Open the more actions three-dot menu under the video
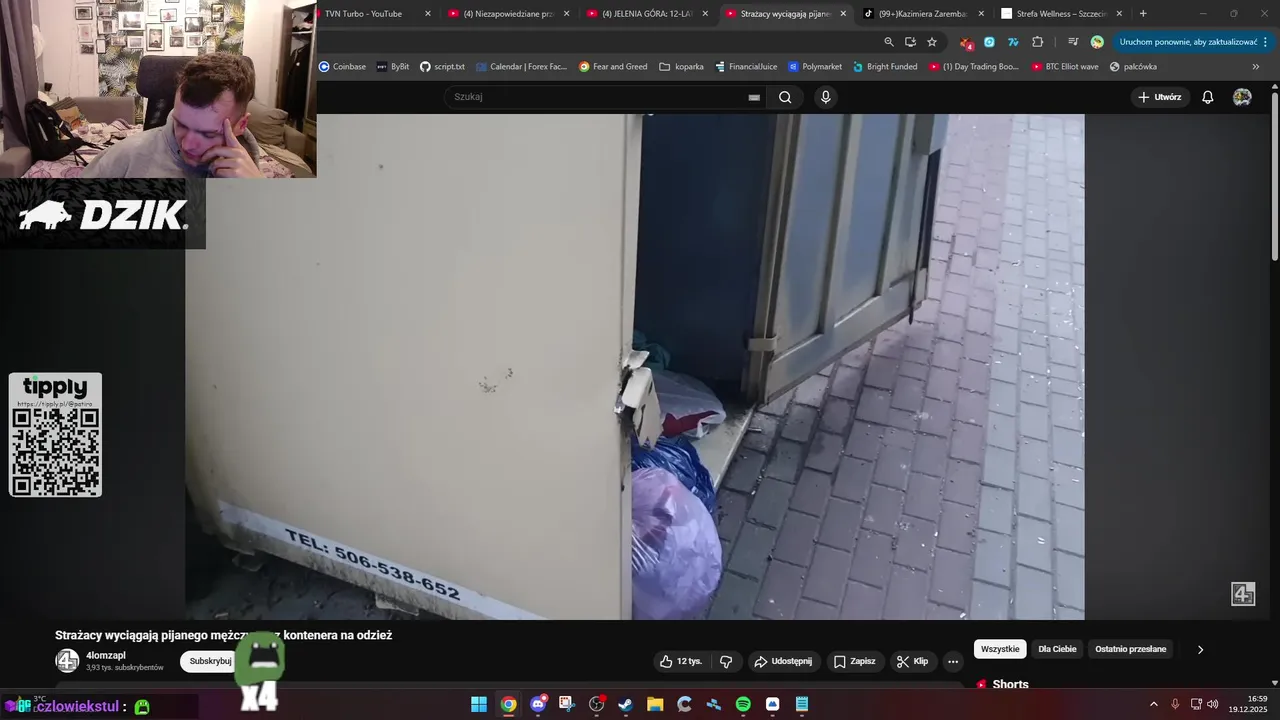The height and width of the screenshot is (720, 1280). [x=953, y=661]
